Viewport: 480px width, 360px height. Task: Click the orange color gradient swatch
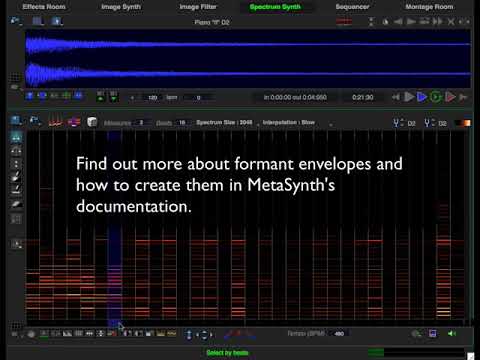click(464, 123)
